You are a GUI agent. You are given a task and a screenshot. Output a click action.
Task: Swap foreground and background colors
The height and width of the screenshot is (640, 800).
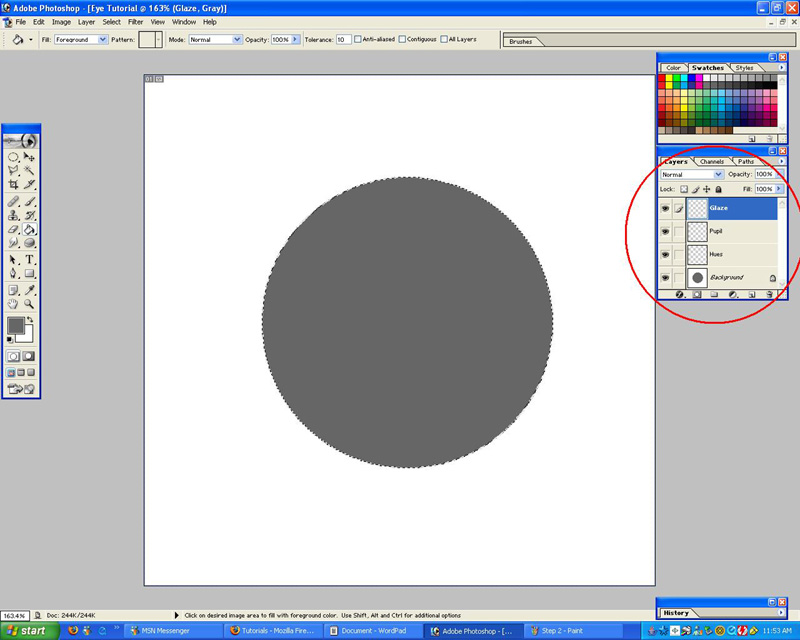[30, 319]
